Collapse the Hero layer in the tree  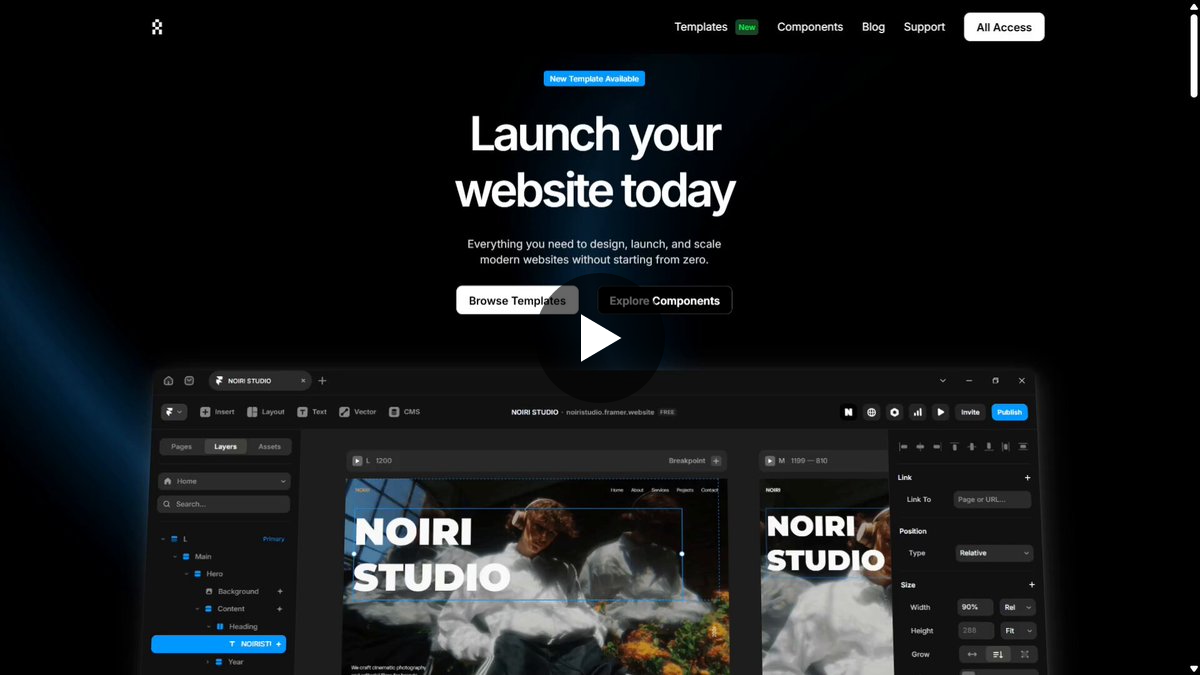[186, 574]
